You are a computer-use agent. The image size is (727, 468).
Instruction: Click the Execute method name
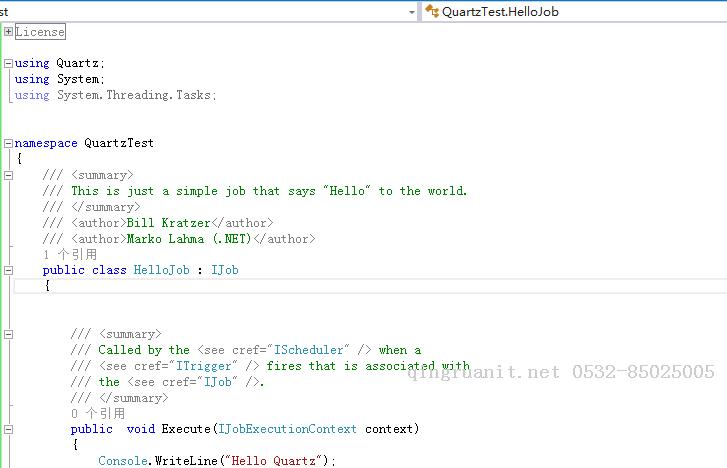coord(186,429)
